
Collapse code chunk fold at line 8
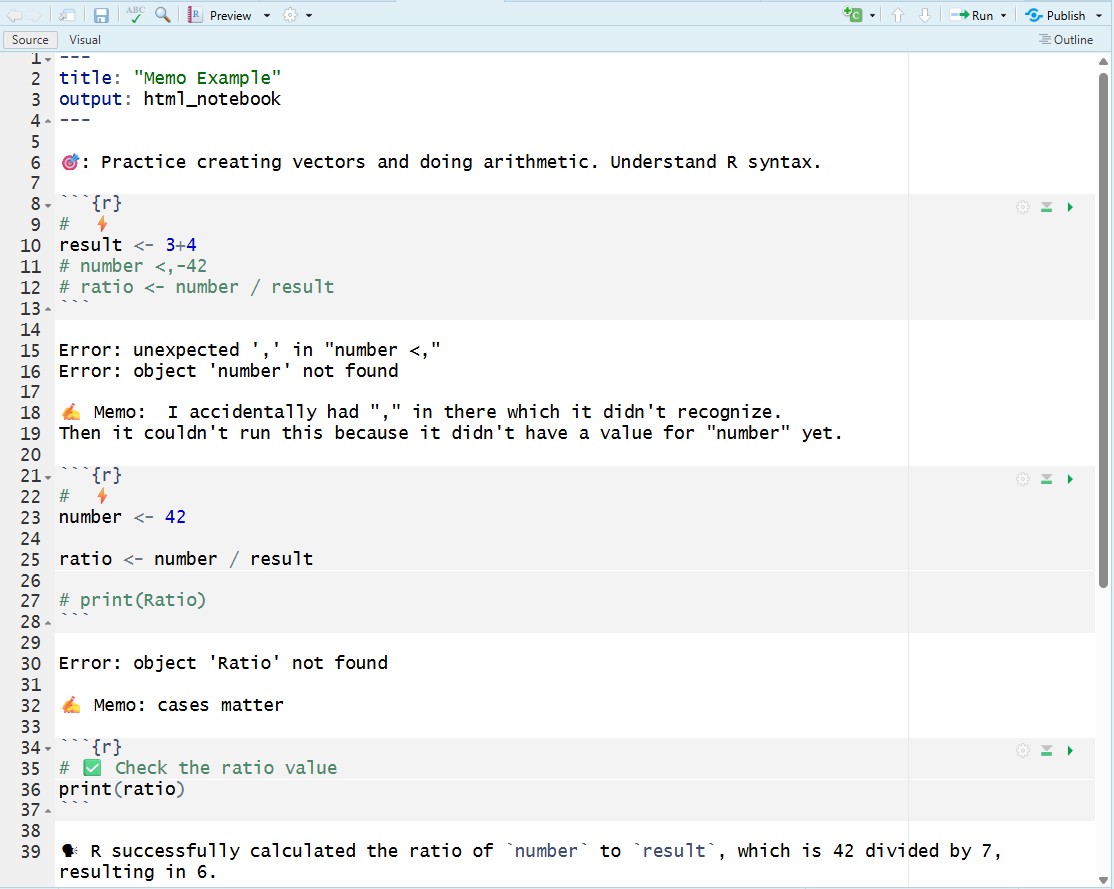(x=48, y=205)
